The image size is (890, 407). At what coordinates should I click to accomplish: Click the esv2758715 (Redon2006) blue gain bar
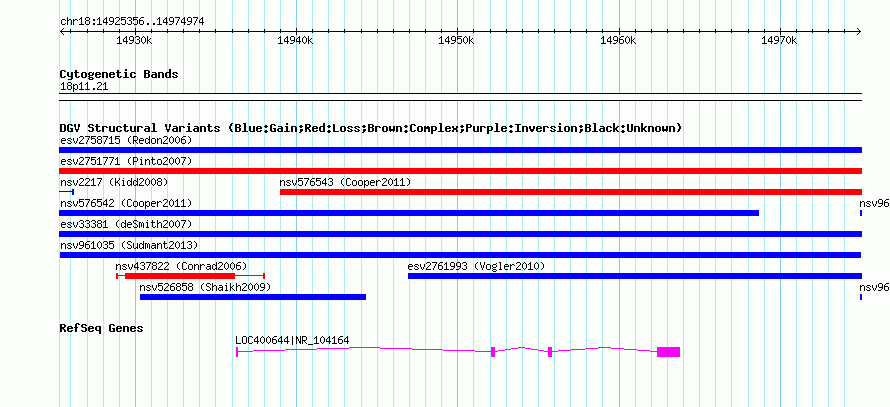coord(460,150)
